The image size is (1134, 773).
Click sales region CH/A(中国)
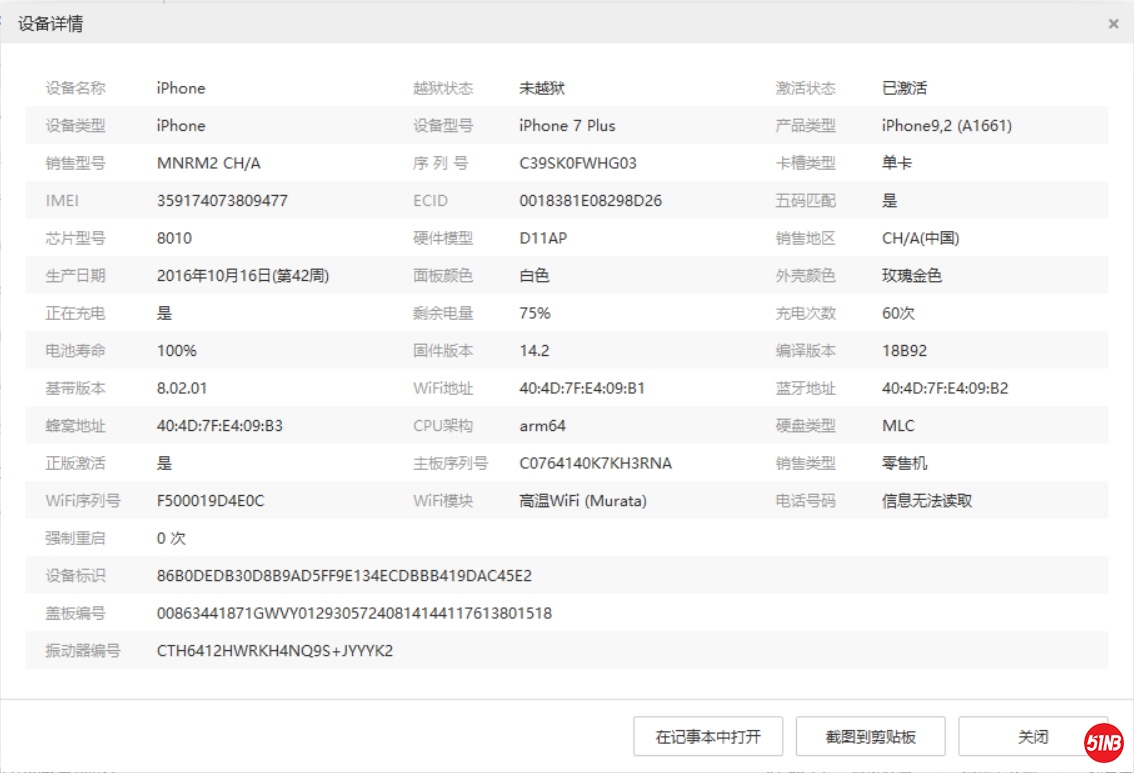921,239
